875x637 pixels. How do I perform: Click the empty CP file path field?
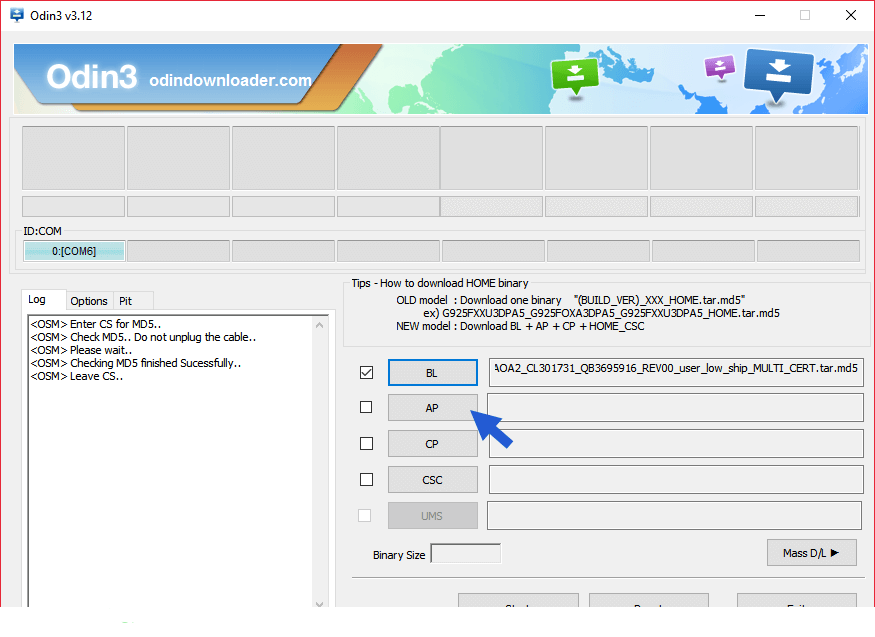point(676,443)
